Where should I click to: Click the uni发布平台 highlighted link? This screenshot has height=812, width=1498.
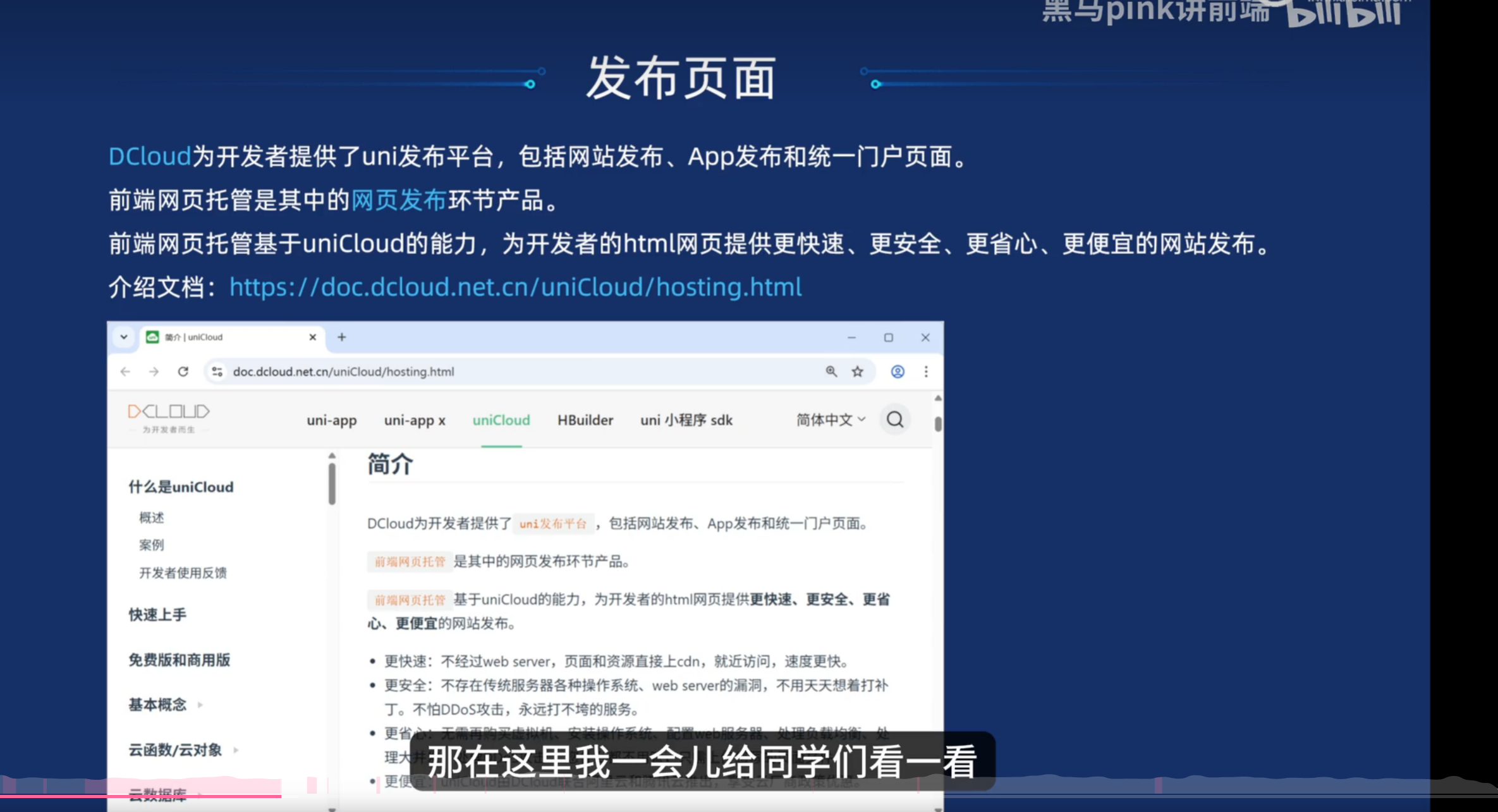click(553, 524)
